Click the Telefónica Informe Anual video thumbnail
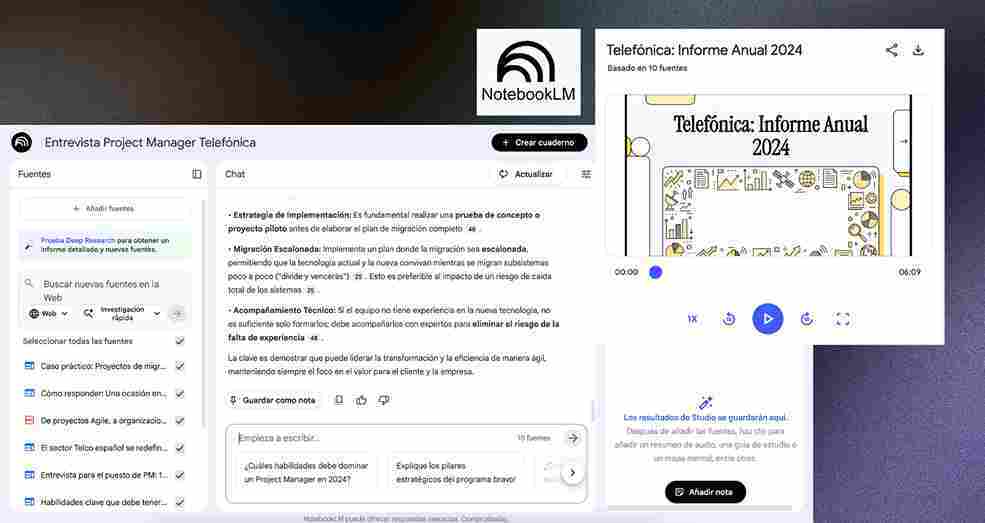The height and width of the screenshot is (523, 985). [x=769, y=175]
